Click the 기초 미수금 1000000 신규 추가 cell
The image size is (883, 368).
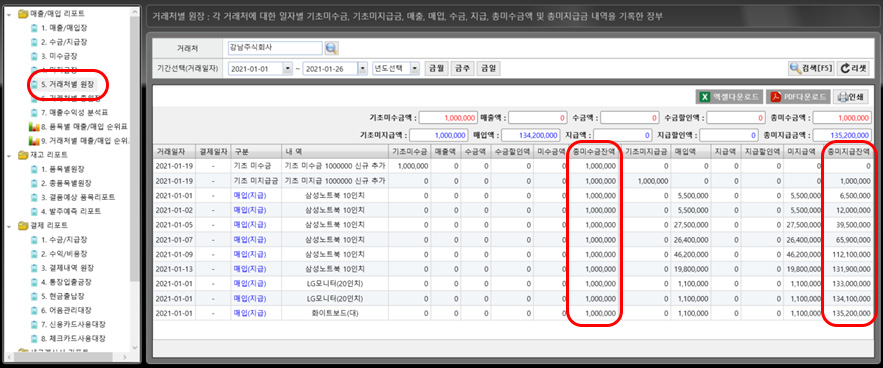pos(335,166)
